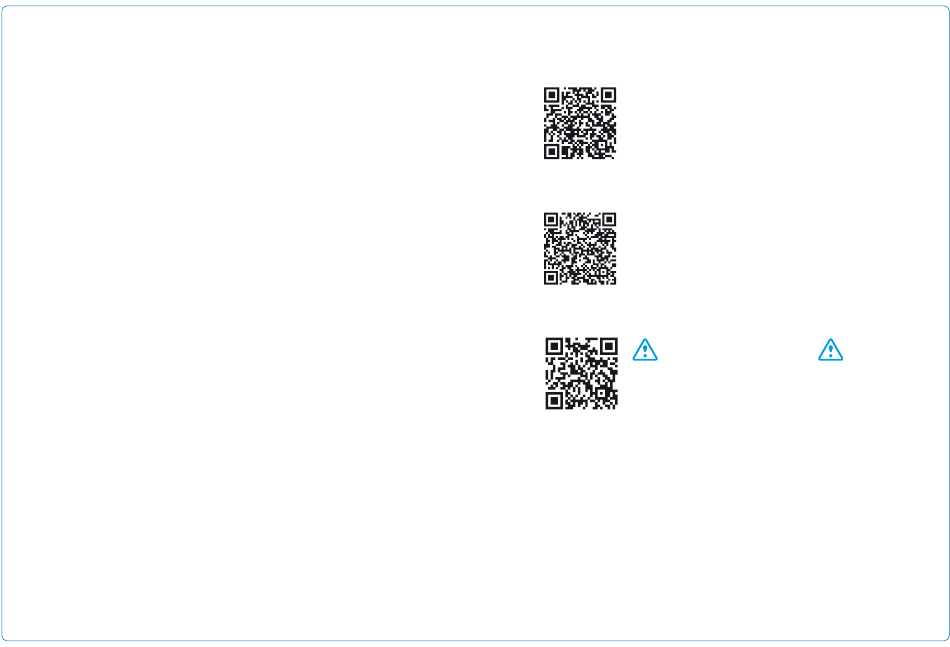The width and height of the screenshot is (950, 647).
Task: Click the left blue warning triangle icon
Action: (x=645, y=350)
